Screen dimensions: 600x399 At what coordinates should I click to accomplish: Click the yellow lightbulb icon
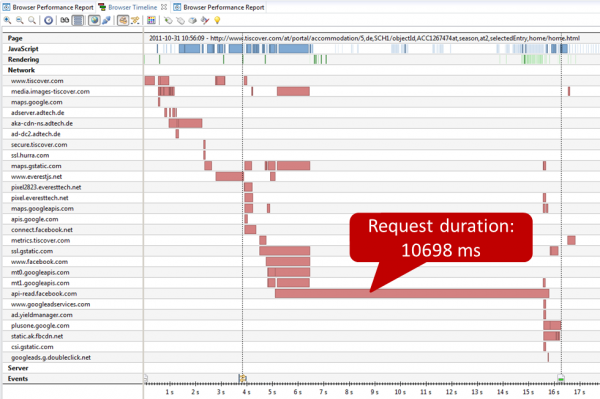[x=217, y=20]
